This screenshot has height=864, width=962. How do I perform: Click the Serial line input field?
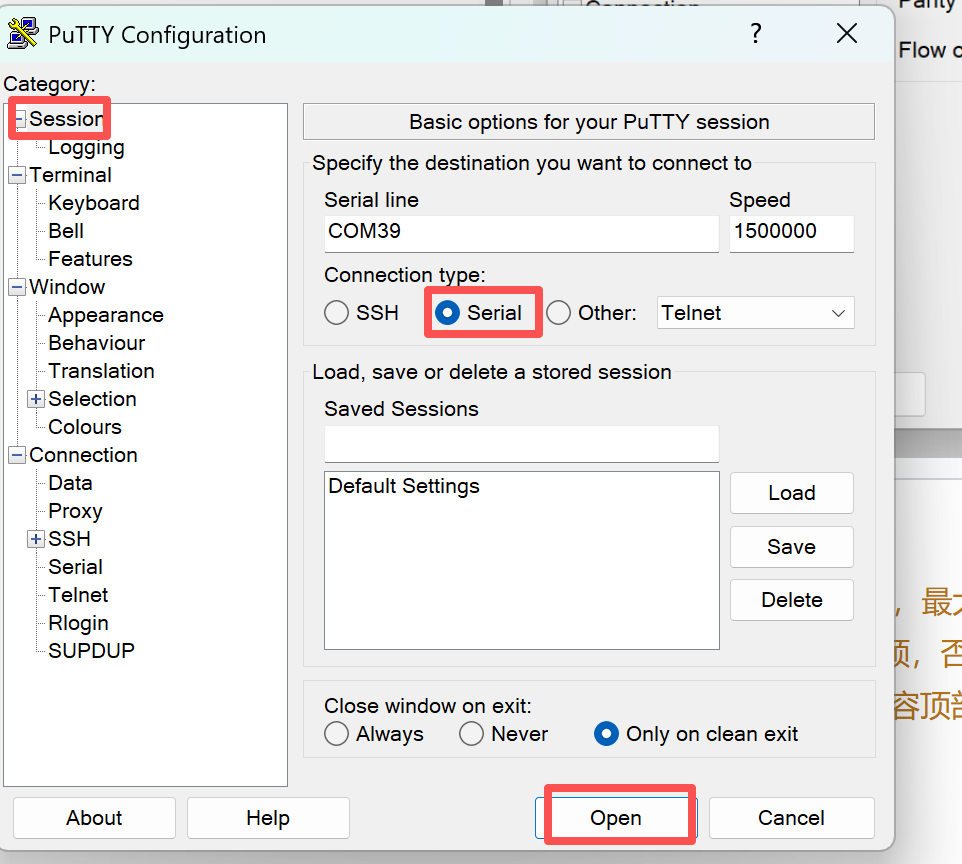(x=521, y=232)
